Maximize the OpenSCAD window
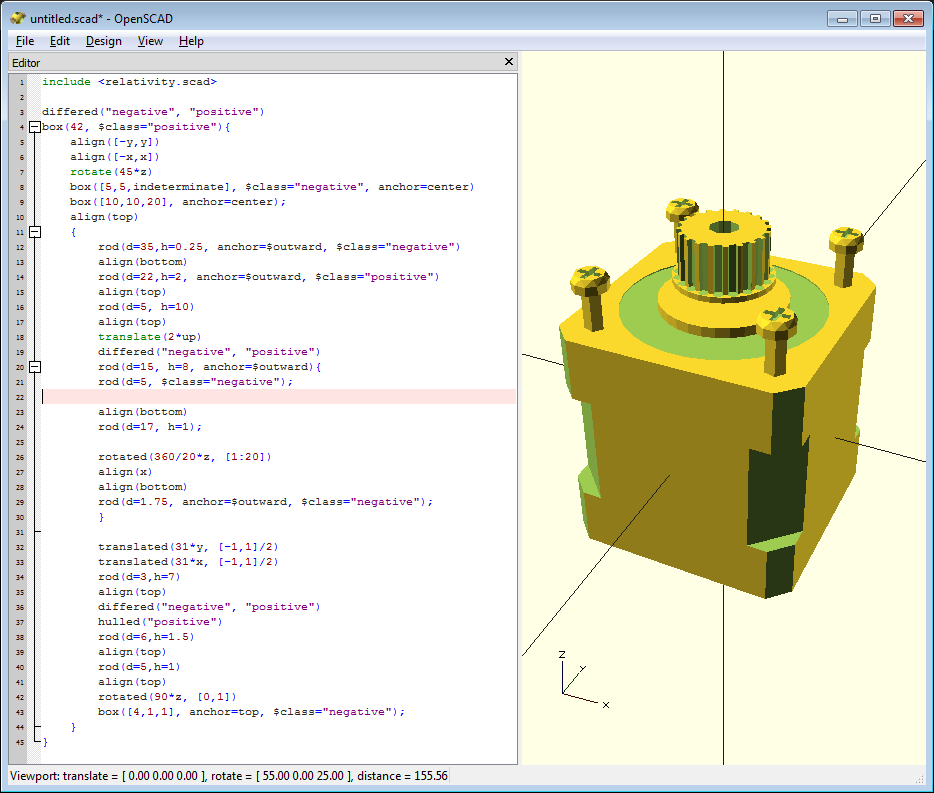934x793 pixels. coord(875,18)
